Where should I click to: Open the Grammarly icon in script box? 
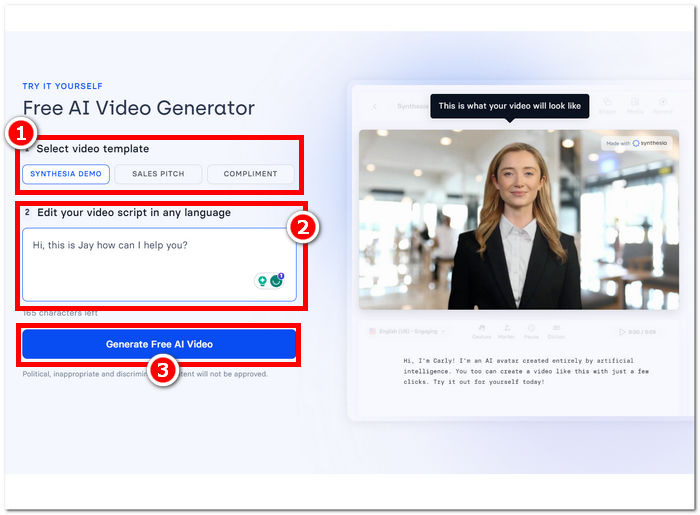277,280
